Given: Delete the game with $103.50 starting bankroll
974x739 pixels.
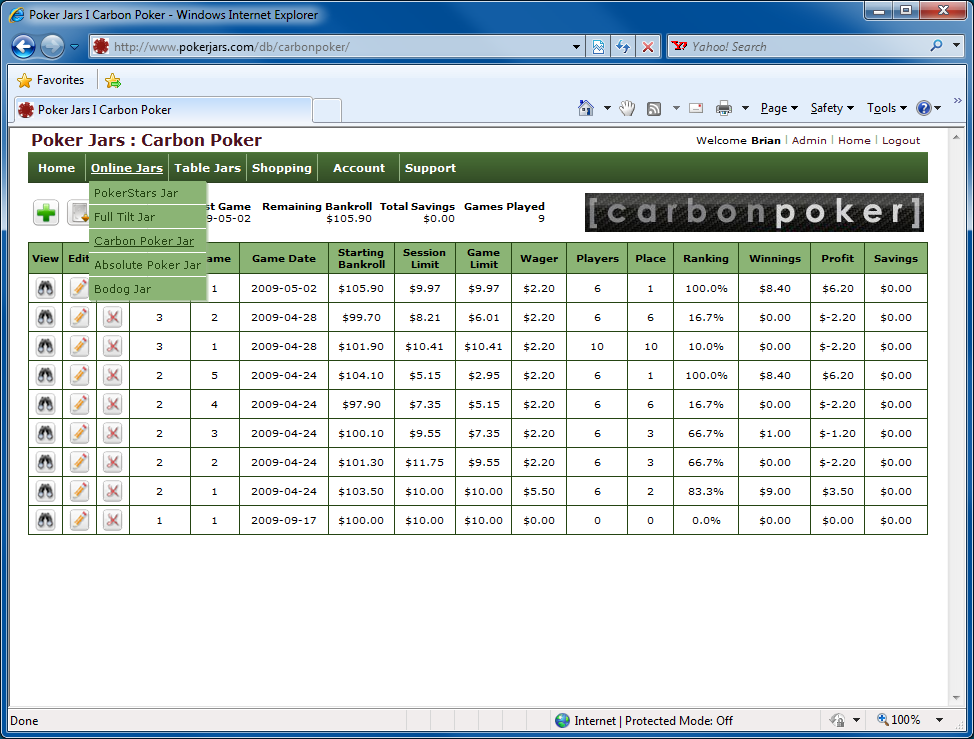Looking at the screenshot, I should tap(112, 491).
